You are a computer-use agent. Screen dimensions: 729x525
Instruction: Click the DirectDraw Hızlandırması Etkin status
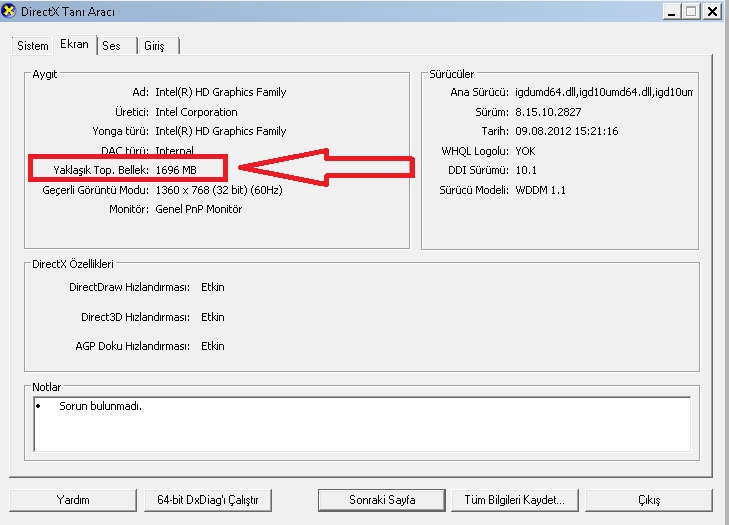[213, 287]
